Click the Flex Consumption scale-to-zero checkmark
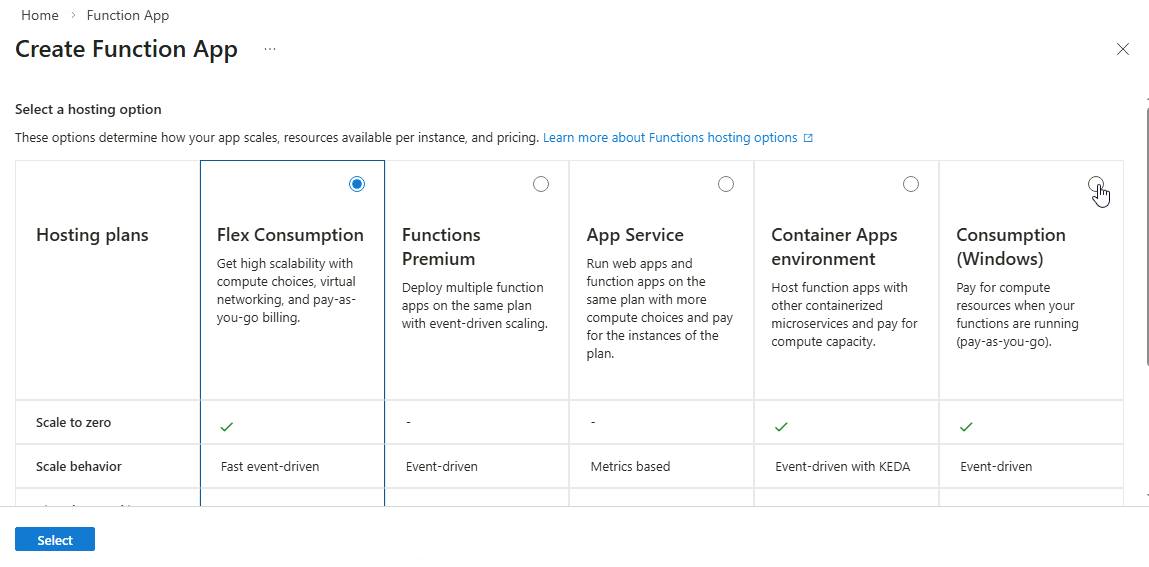1149x567 pixels. pyautogui.click(x=227, y=427)
